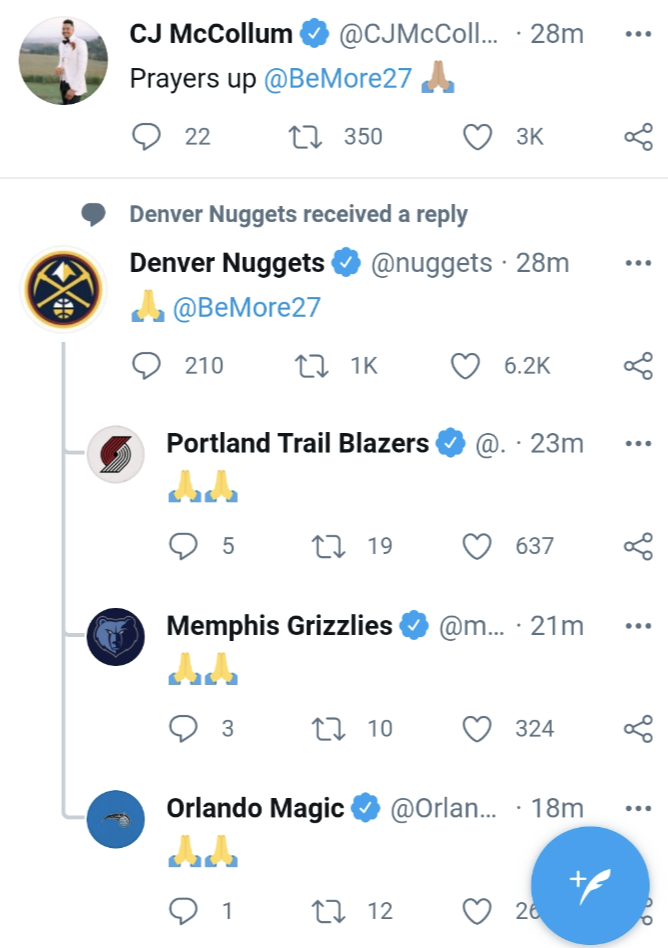
Task: Retweet CJ McCollum's Prayers up tweet
Action: 305,136
